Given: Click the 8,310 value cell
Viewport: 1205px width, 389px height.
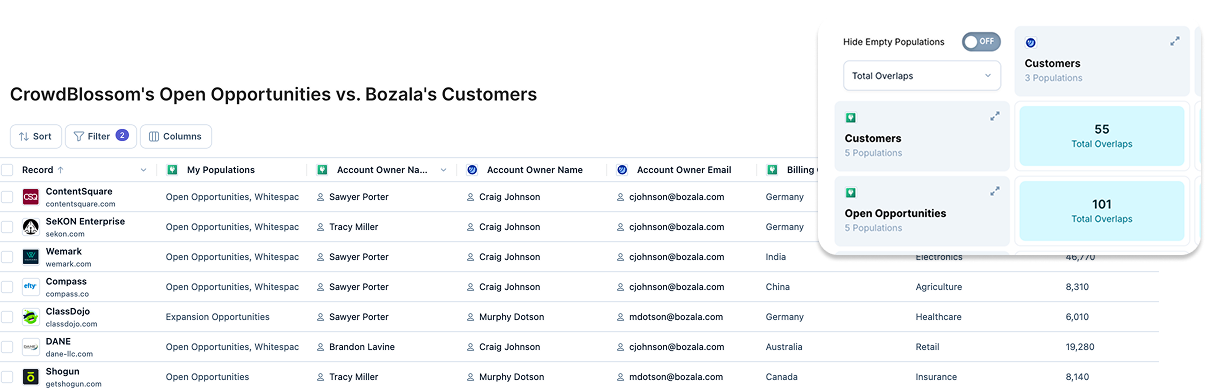Looking at the screenshot, I should point(1078,287).
